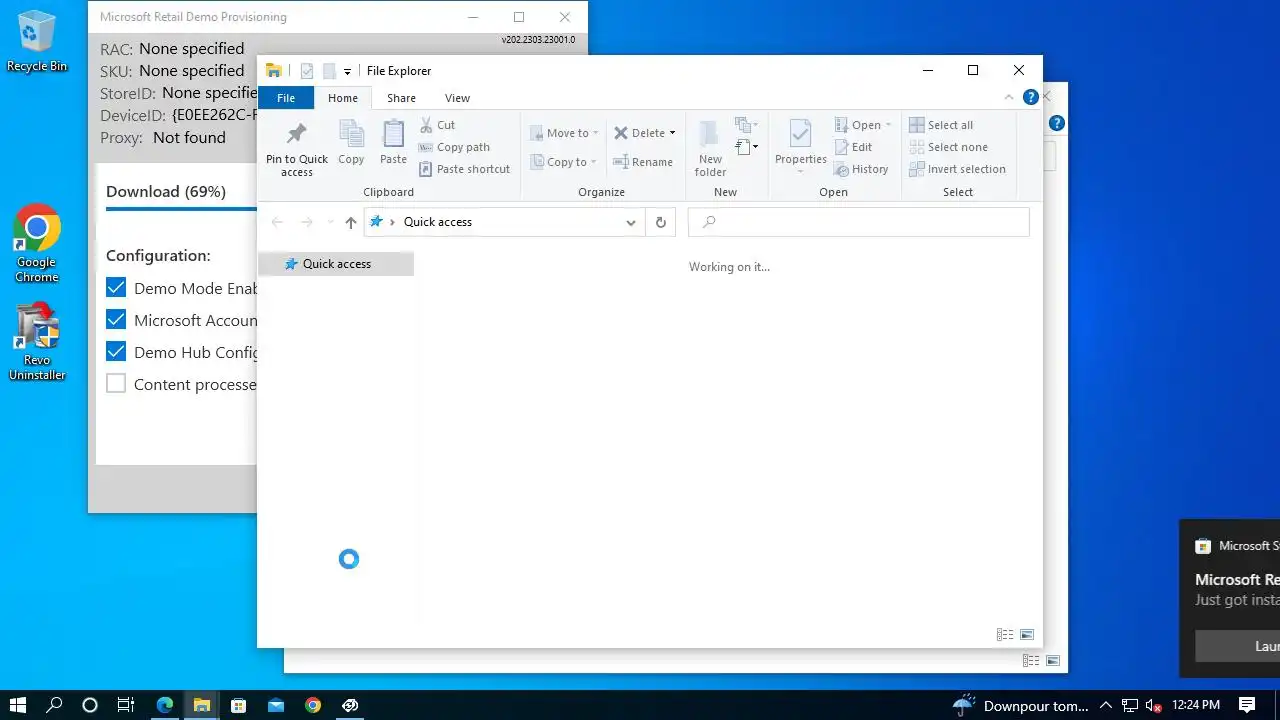
Task: Click the Back navigation arrow
Action: 278,222
